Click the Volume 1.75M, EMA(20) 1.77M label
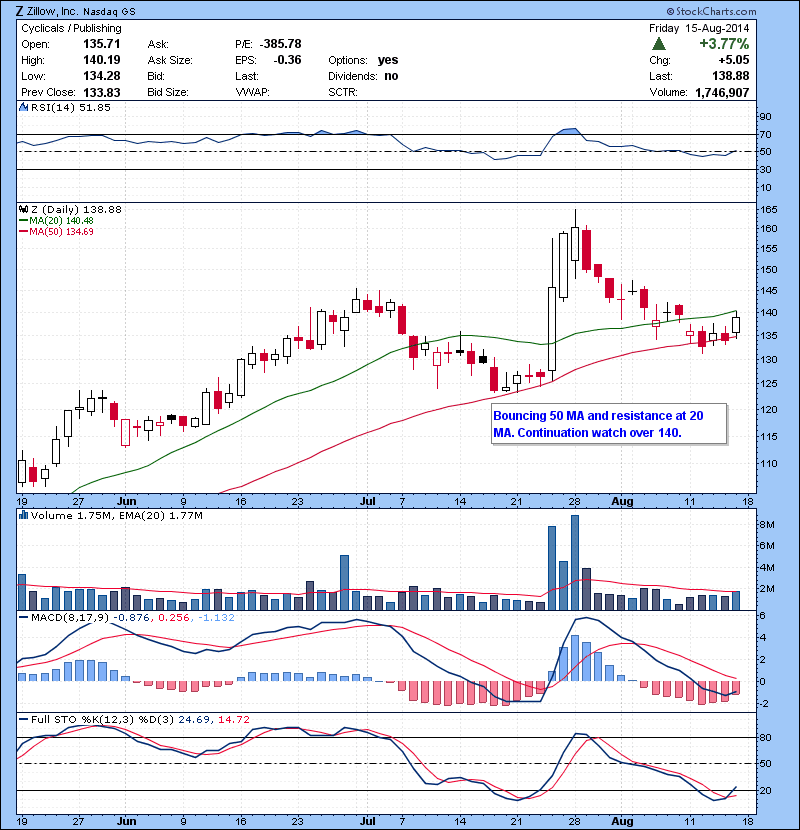800x830 pixels. pos(116,515)
